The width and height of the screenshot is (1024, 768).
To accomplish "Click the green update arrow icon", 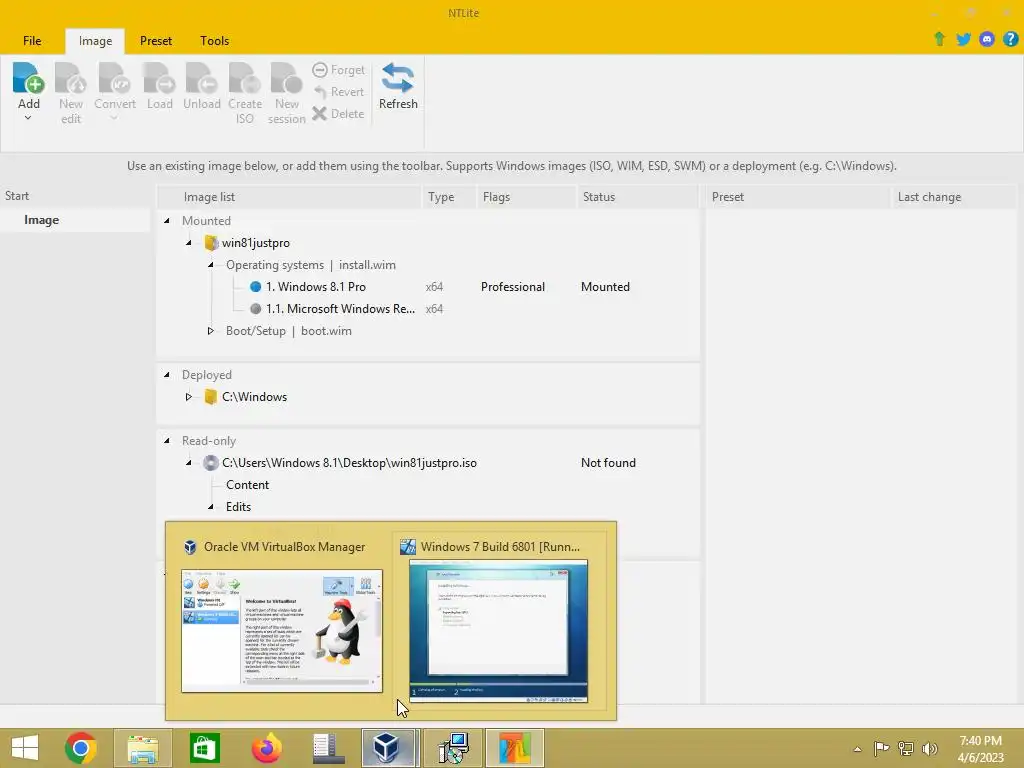I will (x=939, y=39).
